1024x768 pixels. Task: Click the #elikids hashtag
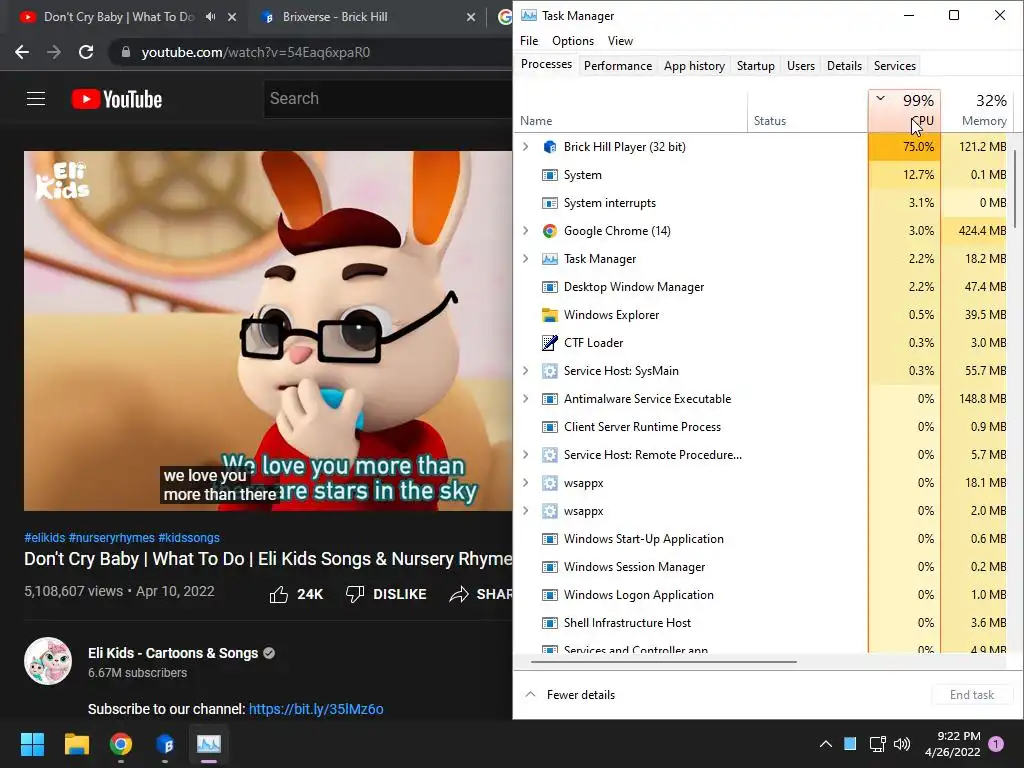point(44,538)
